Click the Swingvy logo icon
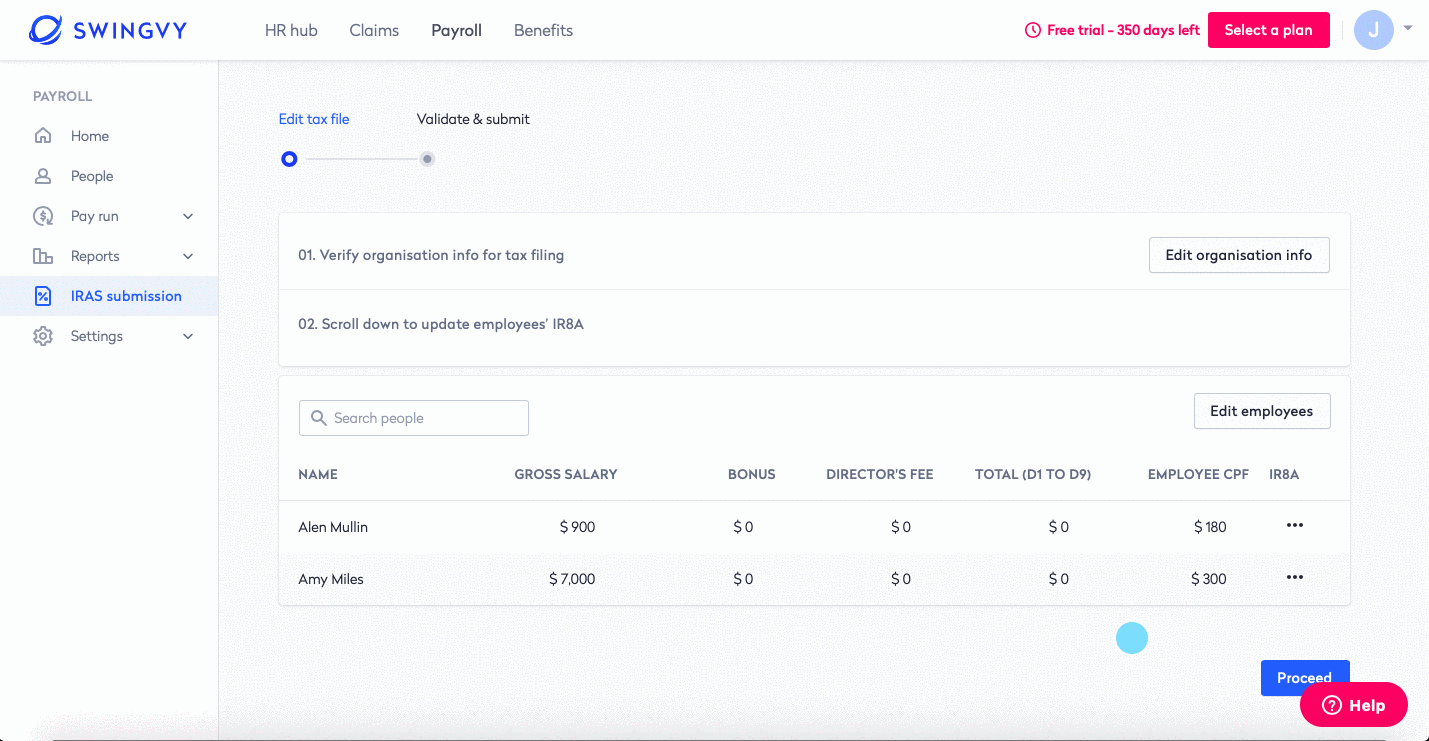The image size is (1429, 741). pos(46,30)
